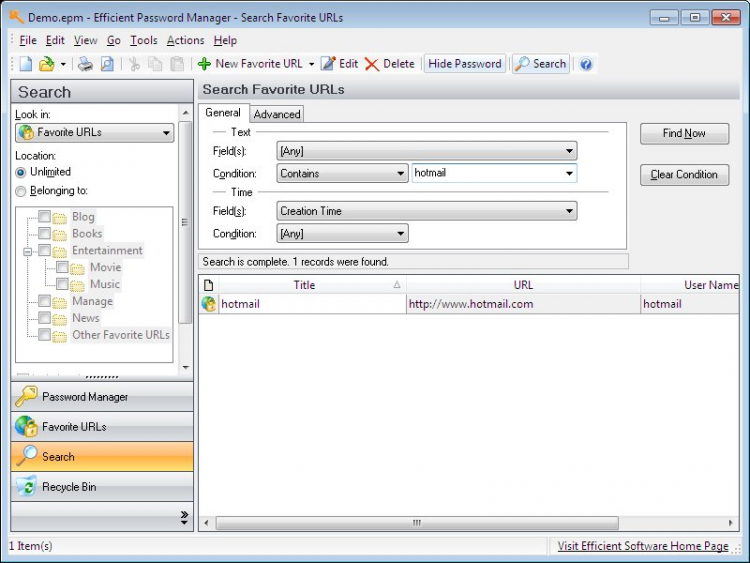Screen dimensions: 750x563
Task: Check the Music folder checkbox
Action: (x=62, y=284)
